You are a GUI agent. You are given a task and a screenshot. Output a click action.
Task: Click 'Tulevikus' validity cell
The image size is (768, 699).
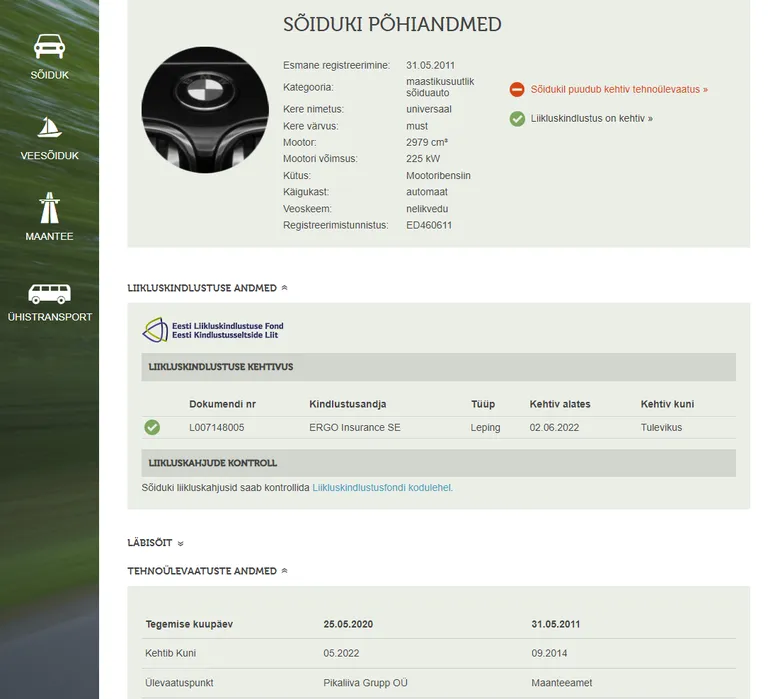click(661, 428)
